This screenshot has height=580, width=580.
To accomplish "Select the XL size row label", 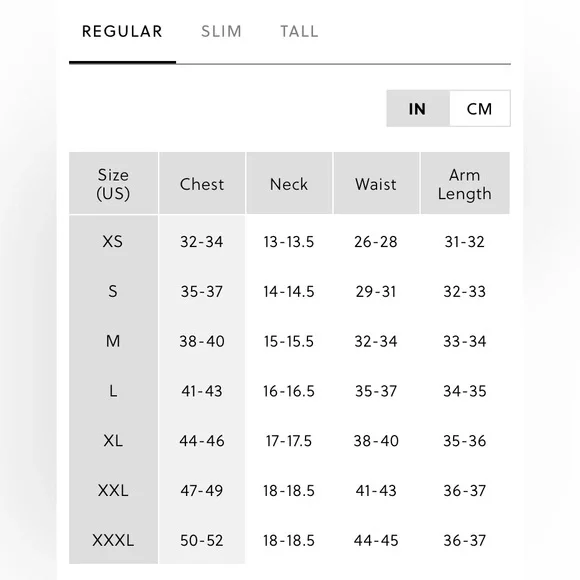I will [113, 441].
